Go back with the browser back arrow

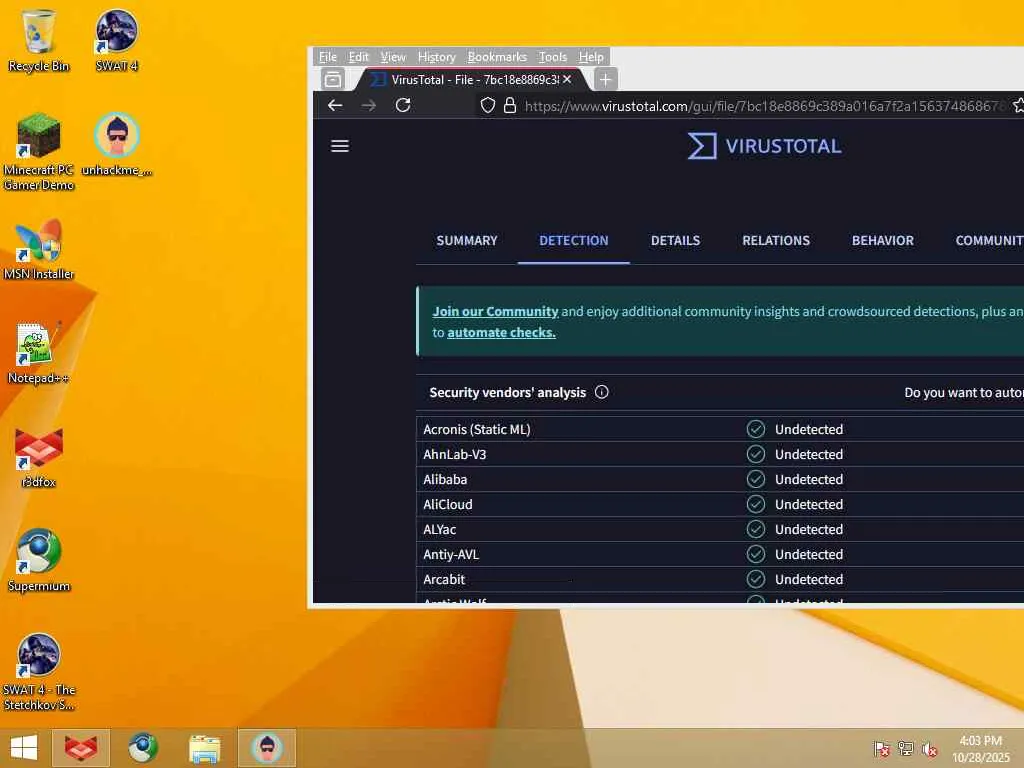point(335,105)
